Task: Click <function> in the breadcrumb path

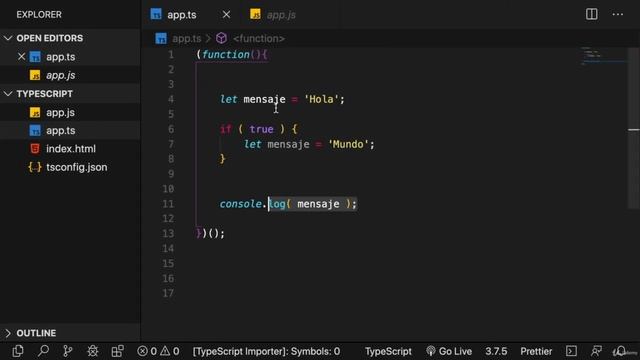Action: (x=259, y=38)
